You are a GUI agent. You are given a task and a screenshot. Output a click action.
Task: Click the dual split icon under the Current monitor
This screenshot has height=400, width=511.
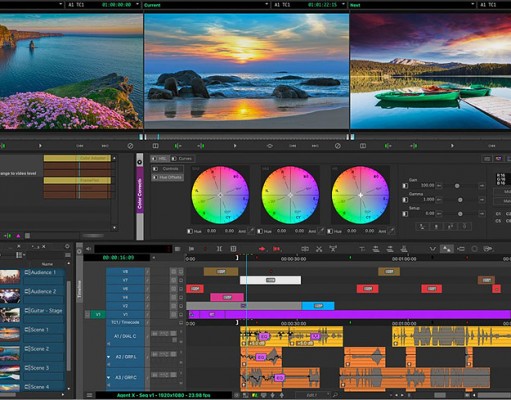click(x=155, y=146)
